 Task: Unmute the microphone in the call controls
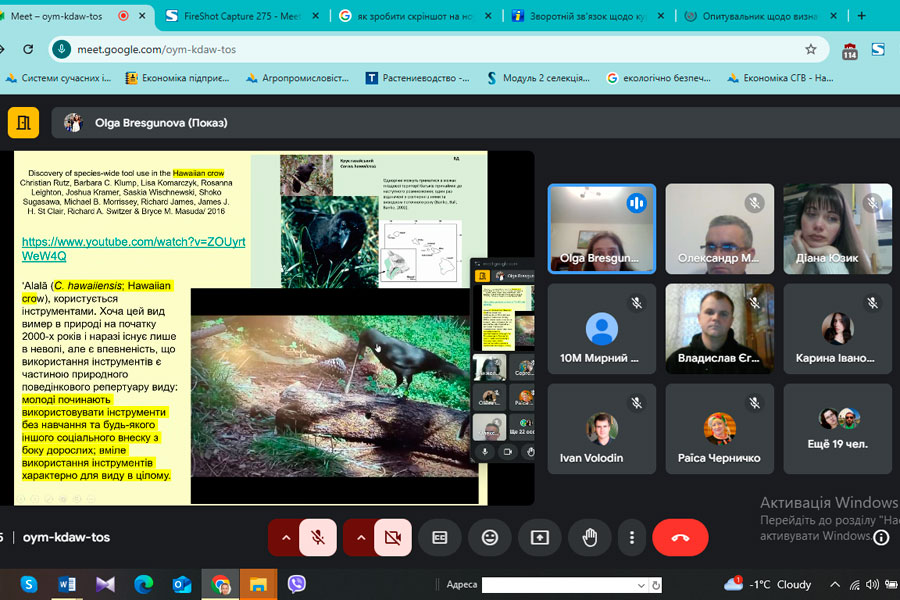pyautogui.click(x=318, y=537)
